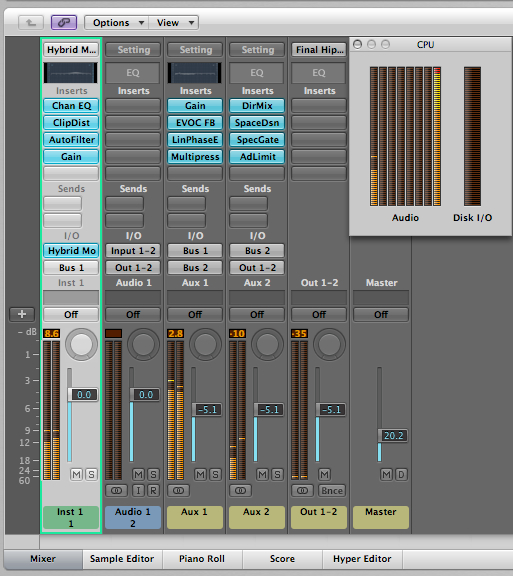Click the Master volume fader at 20.2
This screenshot has height=576, width=513.
[393, 436]
